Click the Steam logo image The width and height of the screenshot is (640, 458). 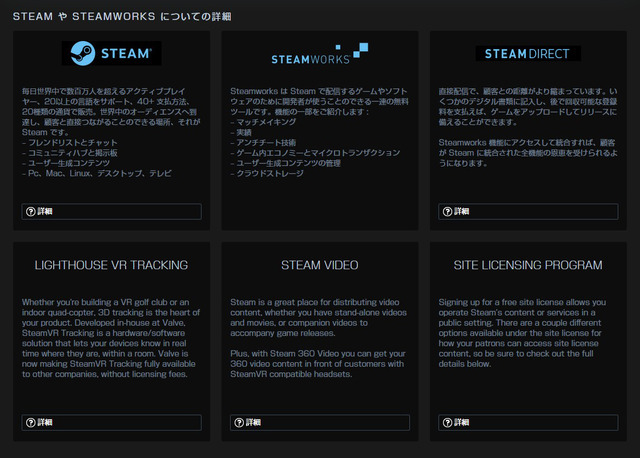tap(111, 53)
